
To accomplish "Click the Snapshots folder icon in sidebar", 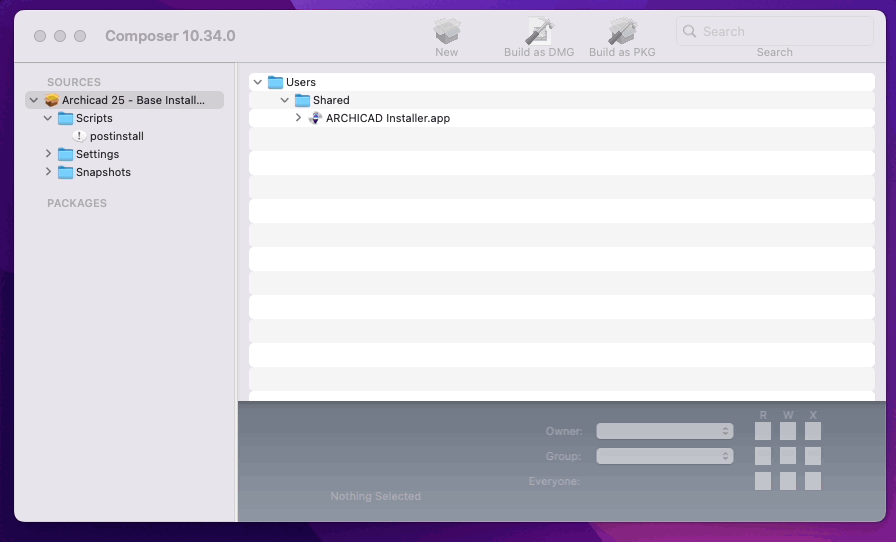I will point(66,172).
